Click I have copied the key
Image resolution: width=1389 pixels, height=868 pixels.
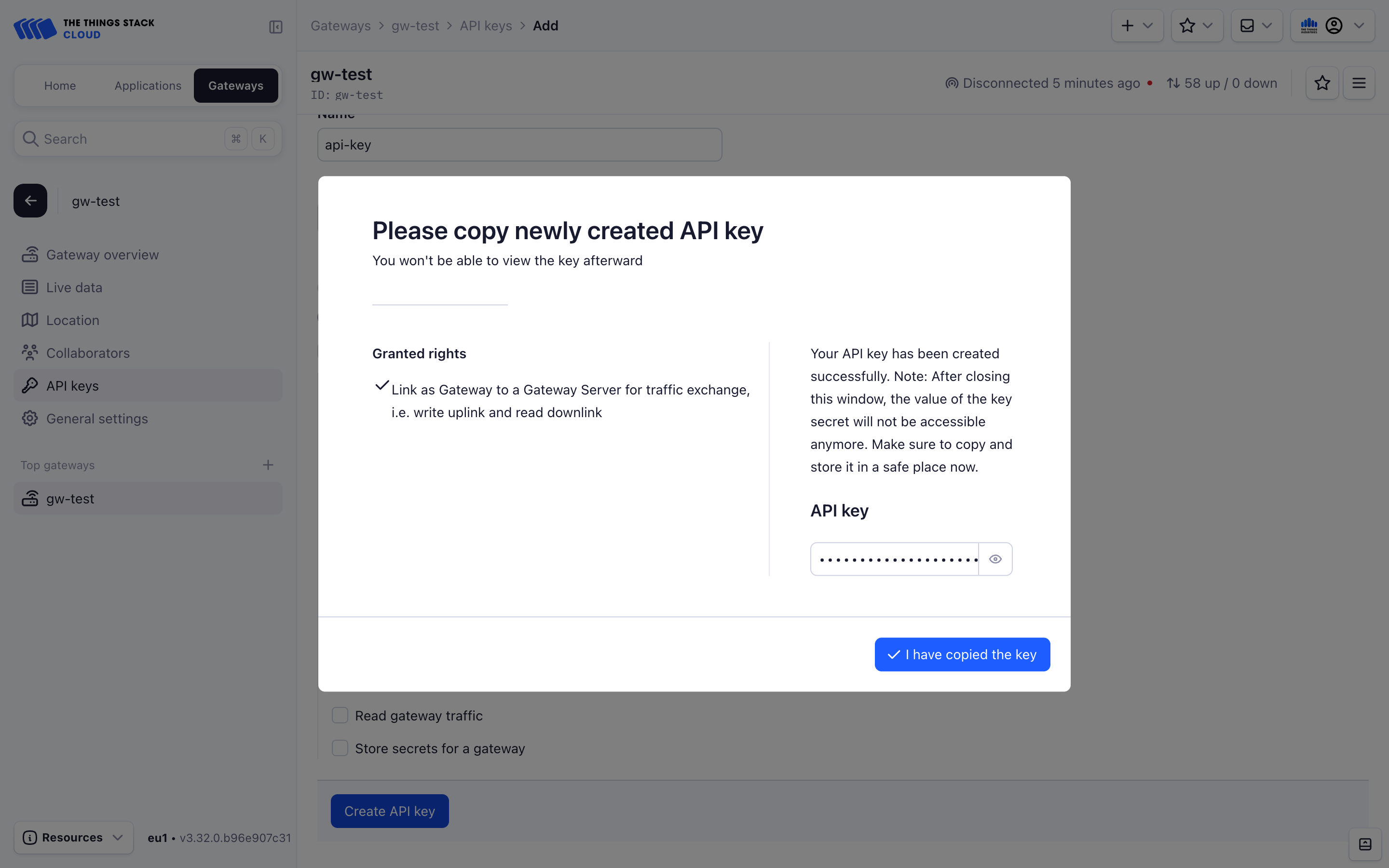[x=961, y=654]
